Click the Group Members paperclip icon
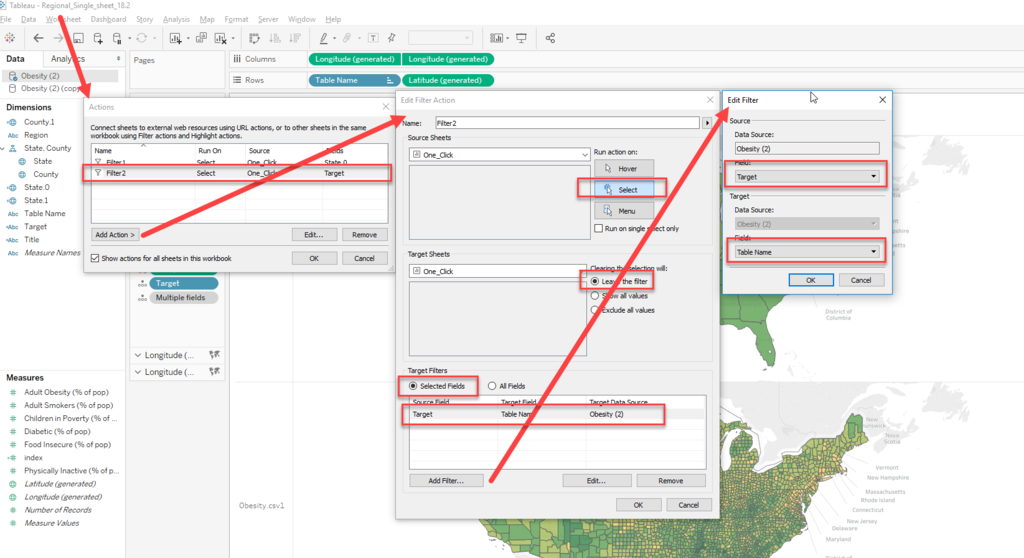Viewport: 1024px width, 558px height. (x=347, y=38)
